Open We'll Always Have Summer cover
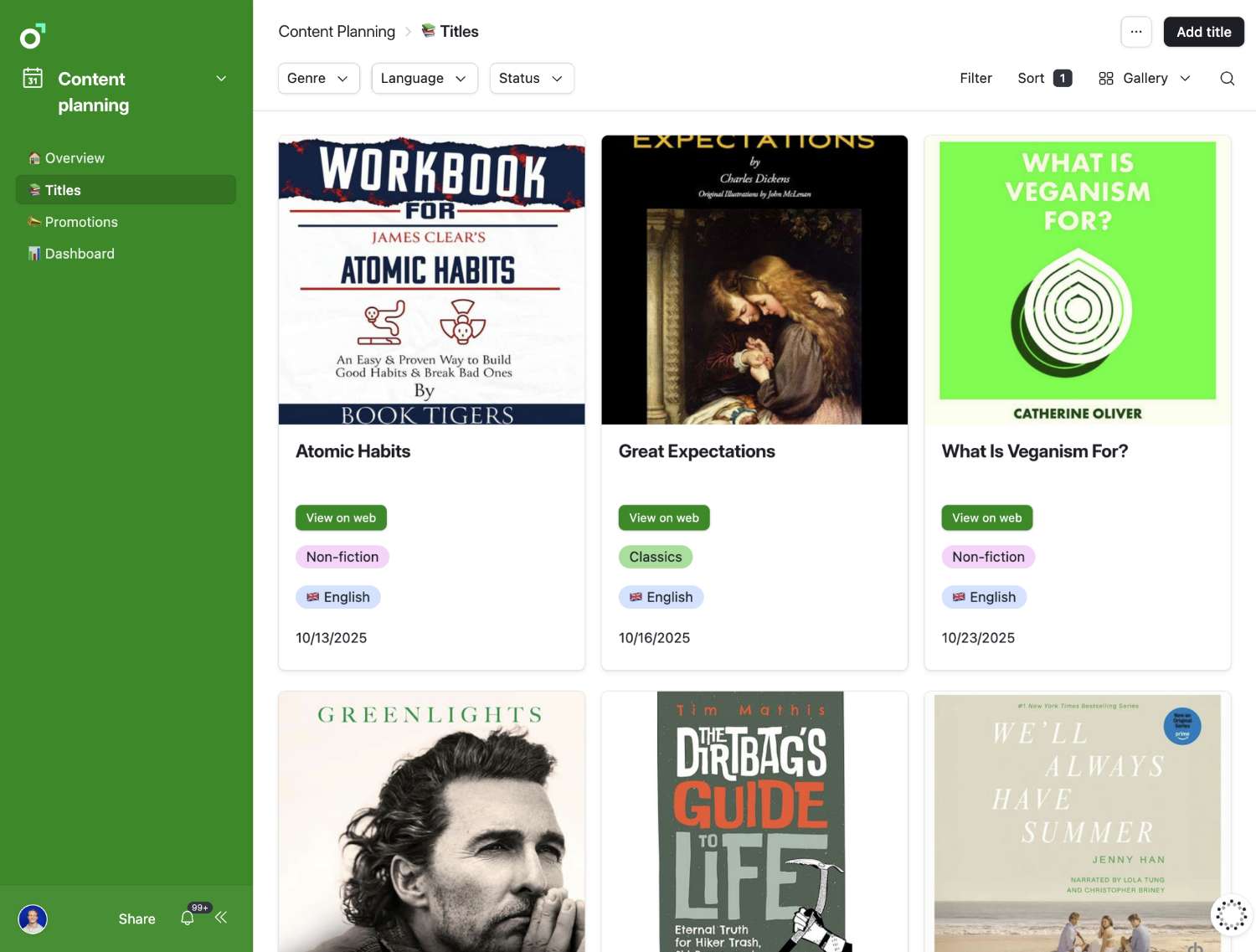Viewport: 1256px width, 952px height. pos(1078,821)
